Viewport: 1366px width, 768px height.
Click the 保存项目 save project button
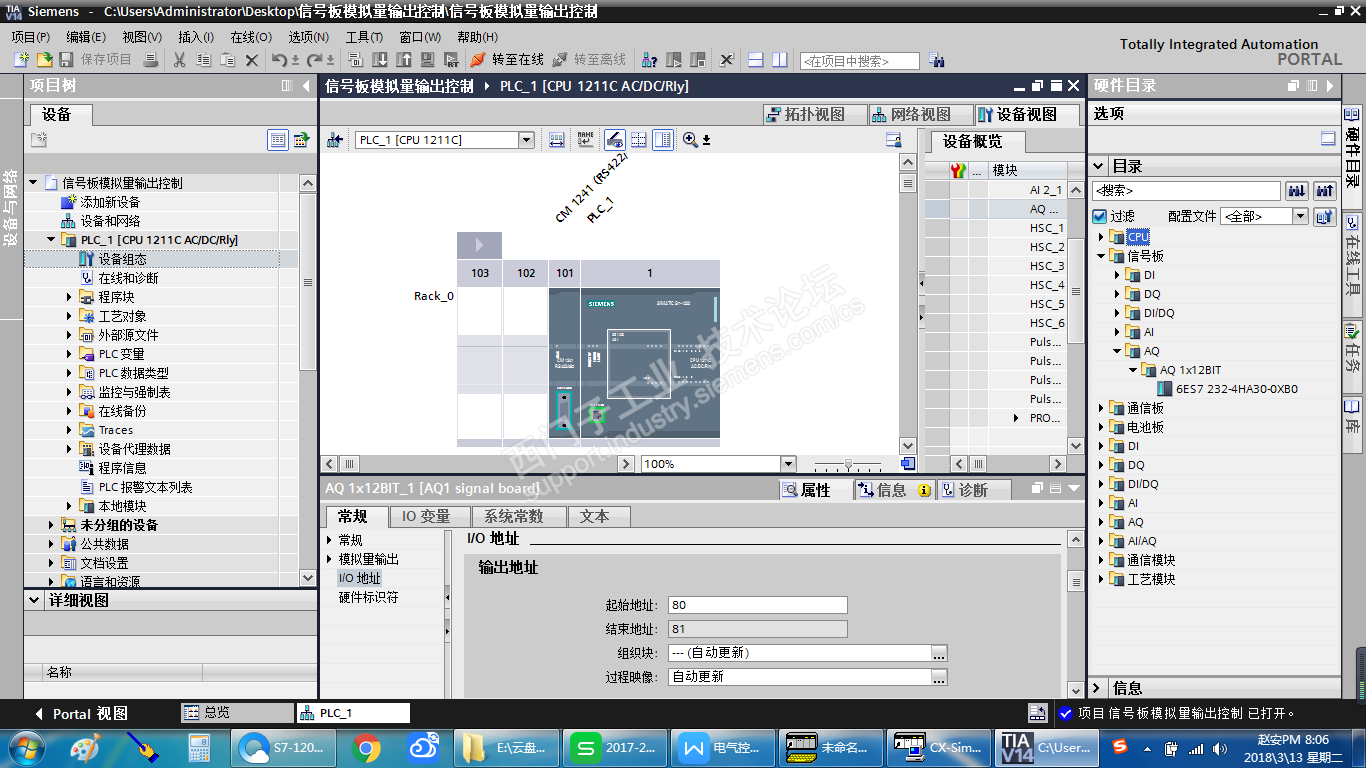tap(96, 60)
